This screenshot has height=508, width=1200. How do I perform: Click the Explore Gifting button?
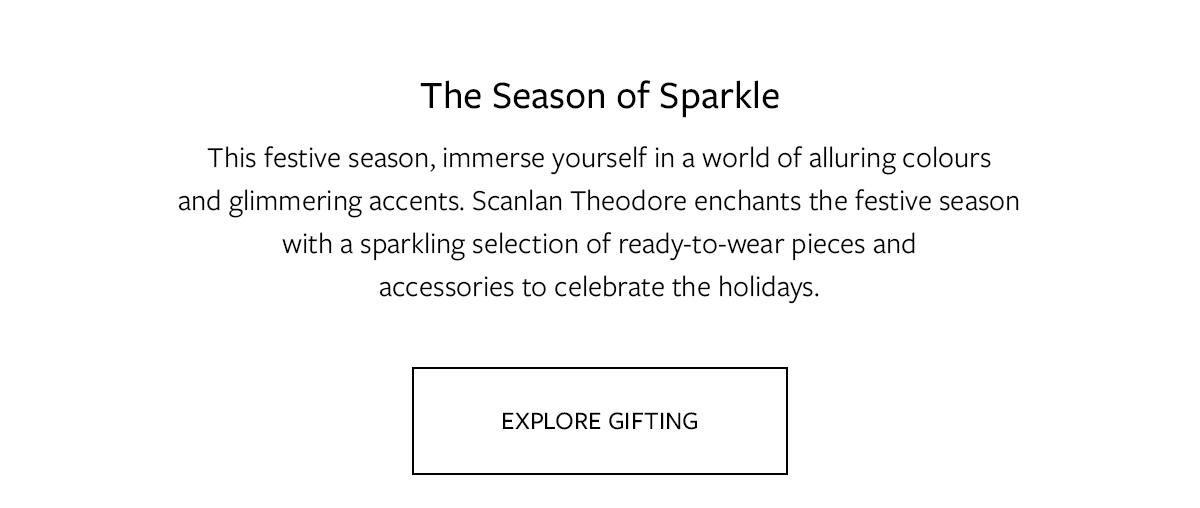(x=599, y=421)
